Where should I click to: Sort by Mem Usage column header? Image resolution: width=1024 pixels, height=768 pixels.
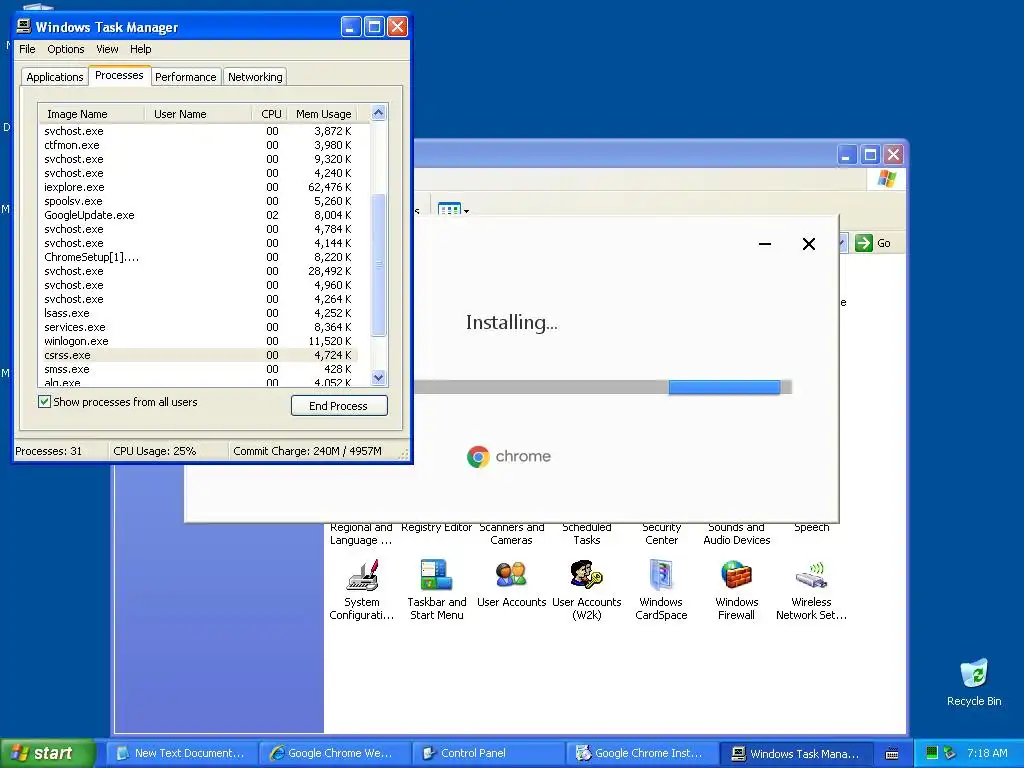pos(324,114)
